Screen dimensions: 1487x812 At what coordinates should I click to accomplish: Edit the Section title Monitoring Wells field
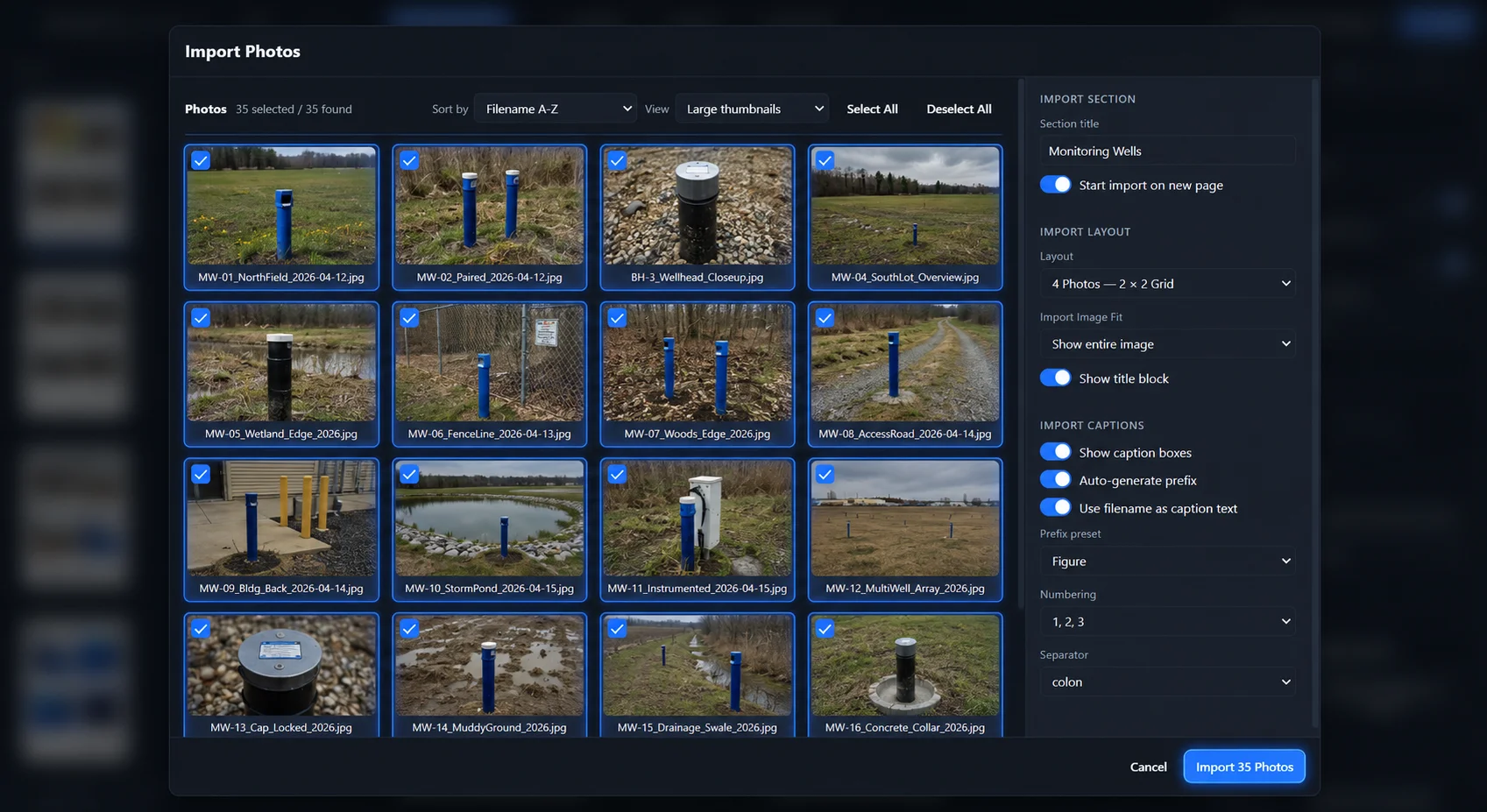1168,151
